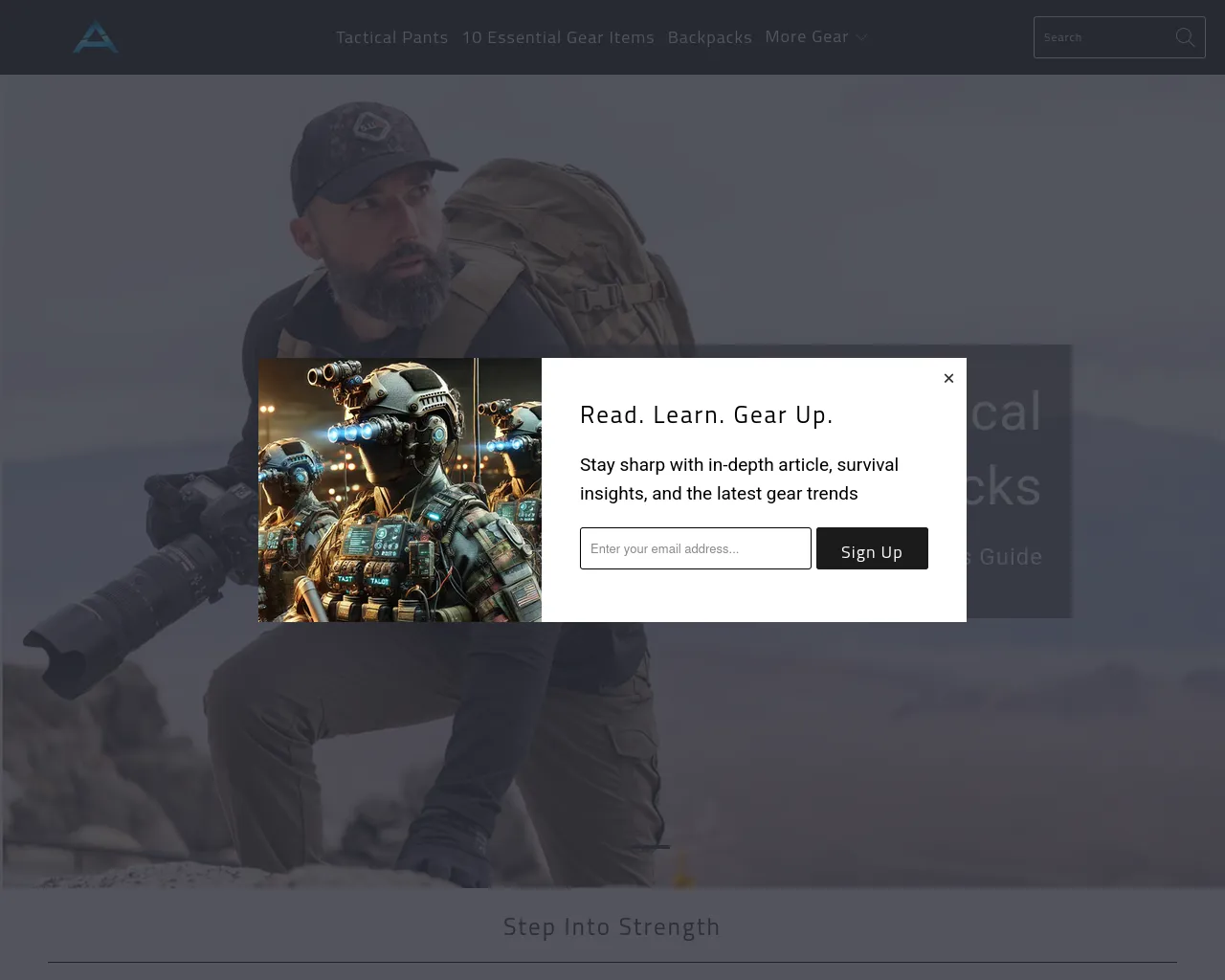Click the Step Into Strength heading
Viewport: 1225px width, 980px height.
click(x=612, y=926)
